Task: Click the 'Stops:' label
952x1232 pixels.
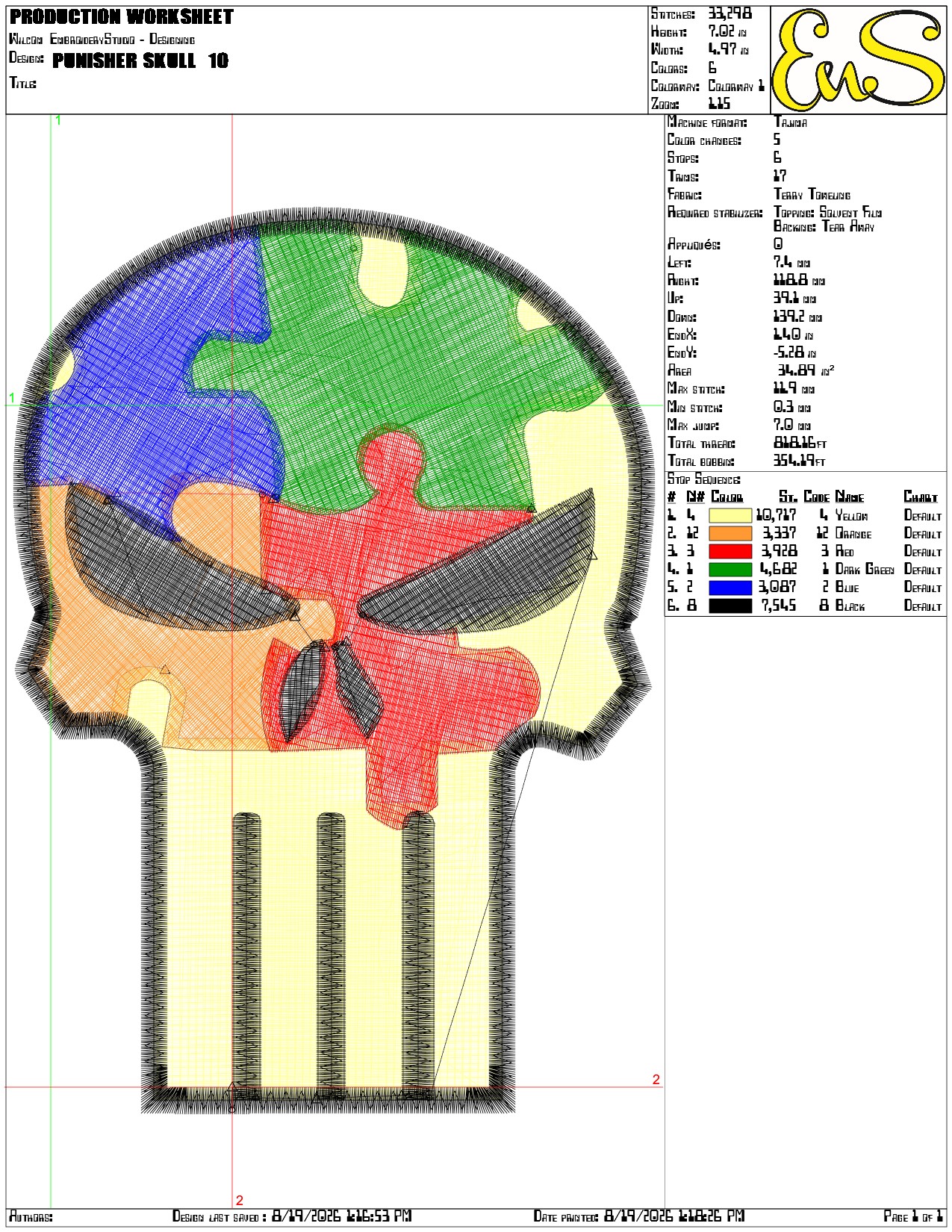Action: 683,158
